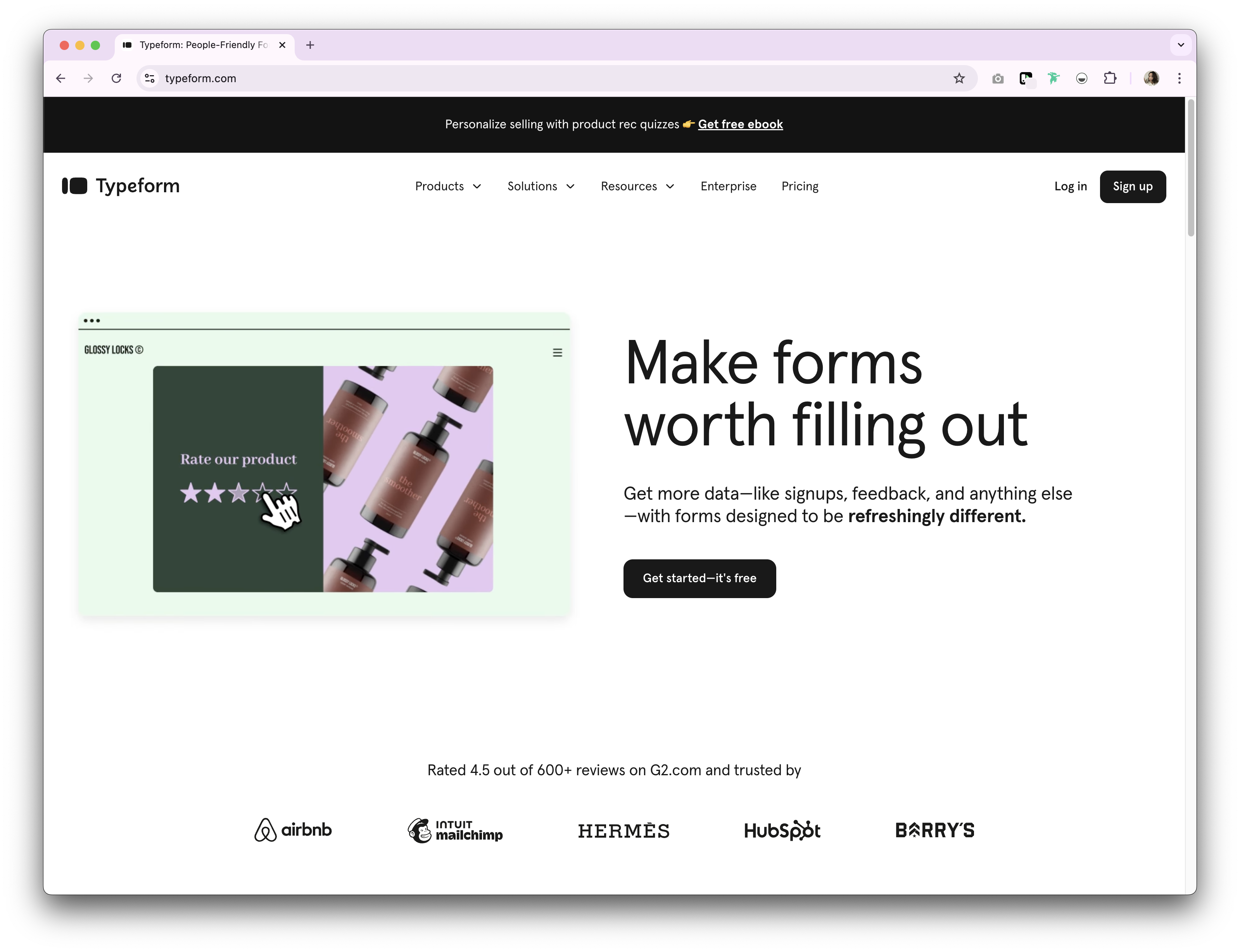The image size is (1240, 952).
Task: Reload the page using refresh icon
Action: click(x=116, y=78)
